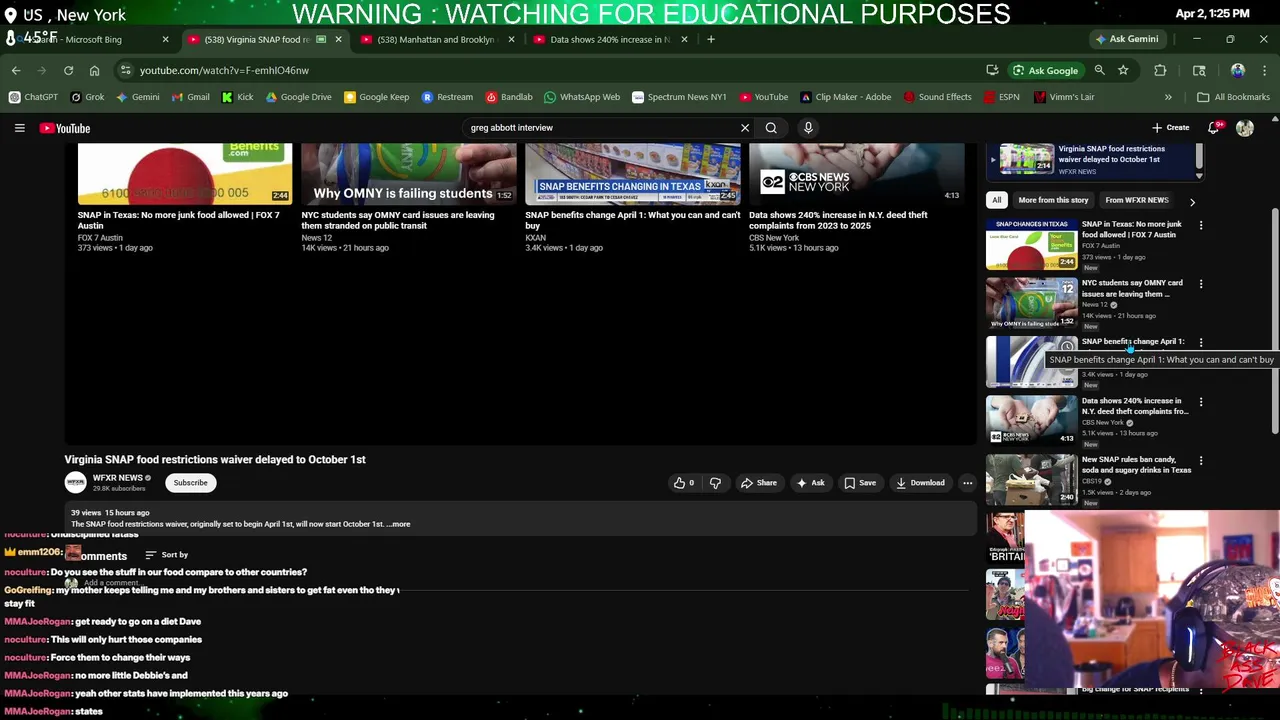This screenshot has height=720, width=1280.
Task: Click the install app icon in address bar
Action: point(992,70)
